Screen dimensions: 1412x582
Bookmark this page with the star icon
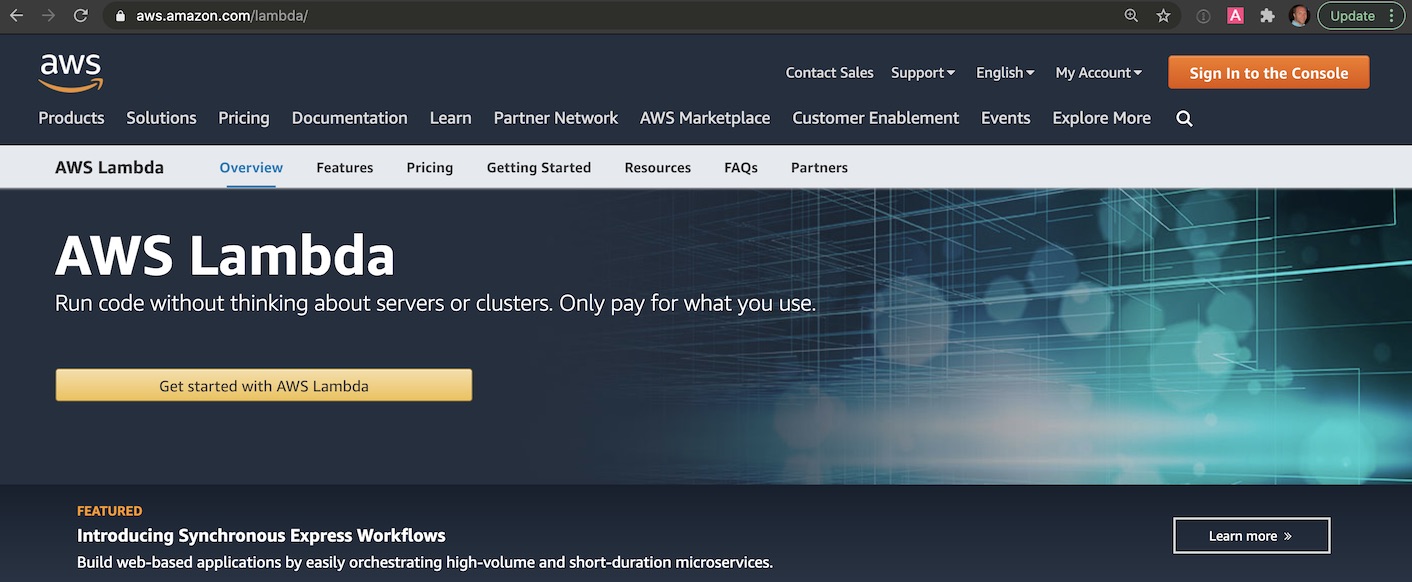(1162, 15)
